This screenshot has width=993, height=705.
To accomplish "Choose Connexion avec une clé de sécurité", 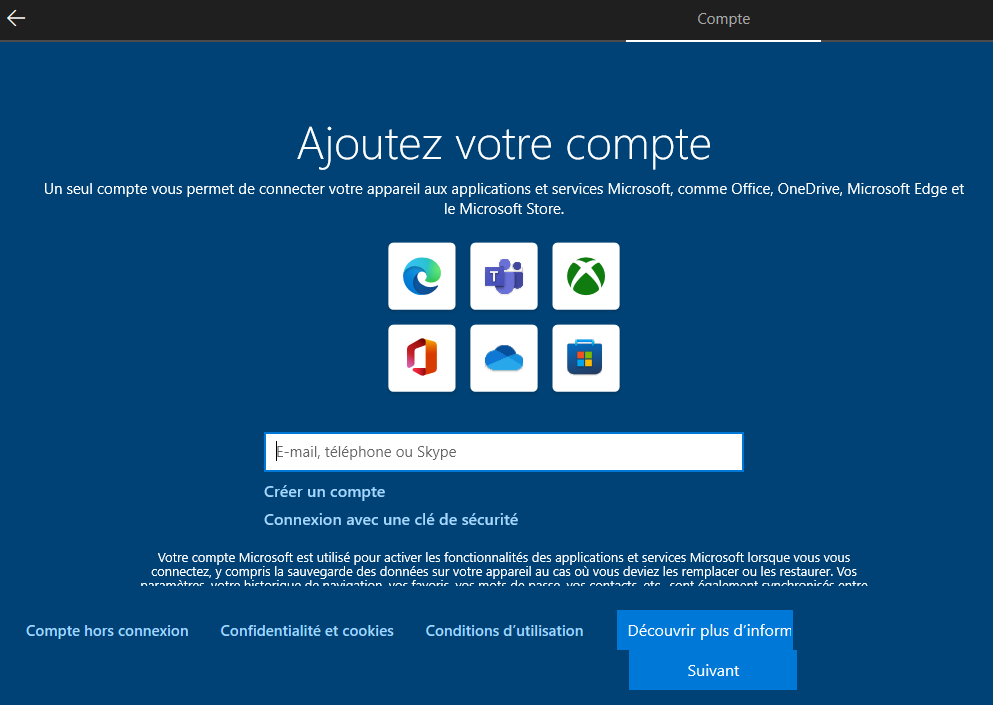I will click(x=391, y=520).
